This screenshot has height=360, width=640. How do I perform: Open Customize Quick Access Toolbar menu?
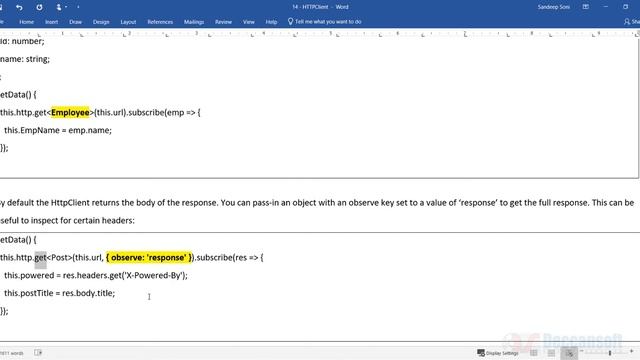[78, 7]
